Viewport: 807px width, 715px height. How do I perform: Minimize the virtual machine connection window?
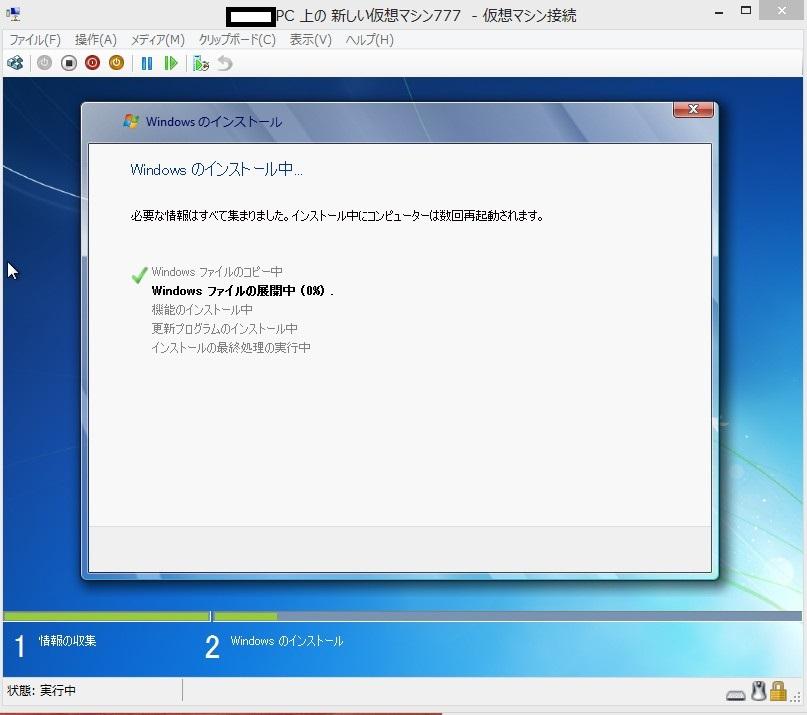pos(719,12)
